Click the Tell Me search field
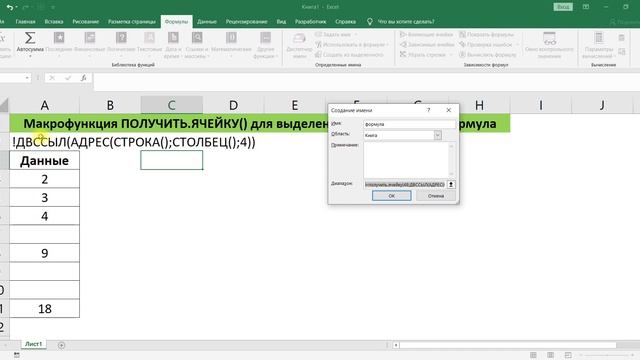This screenshot has width=640, height=360. 406,22
